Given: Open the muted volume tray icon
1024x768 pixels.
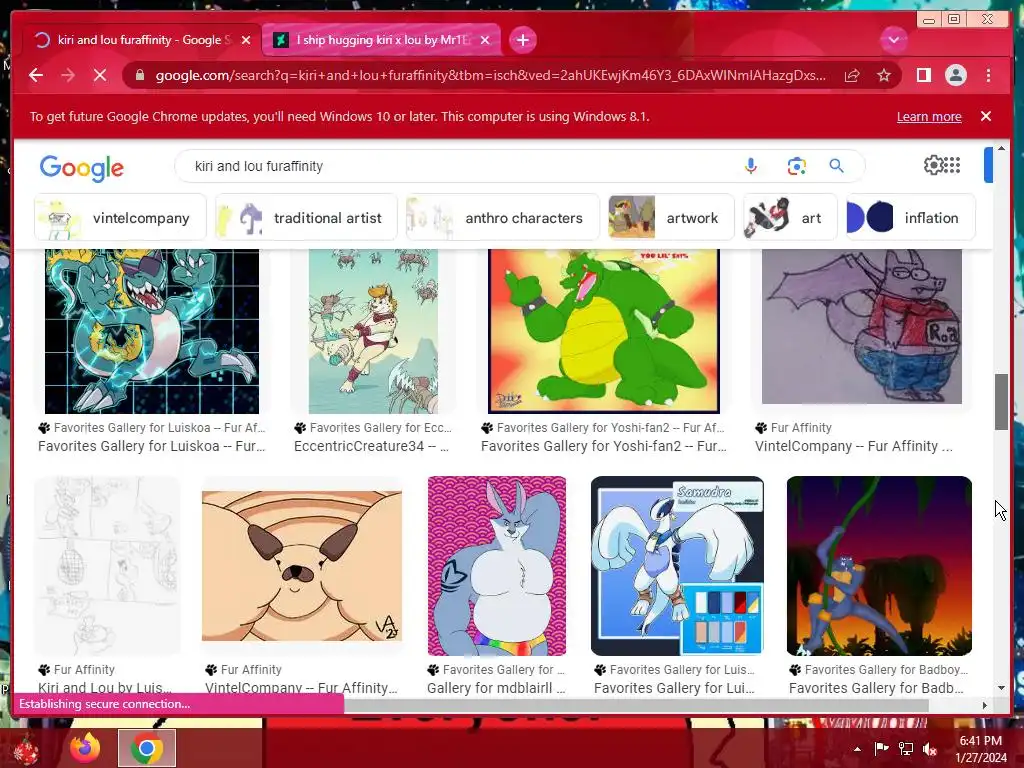Looking at the screenshot, I should (930, 749).
